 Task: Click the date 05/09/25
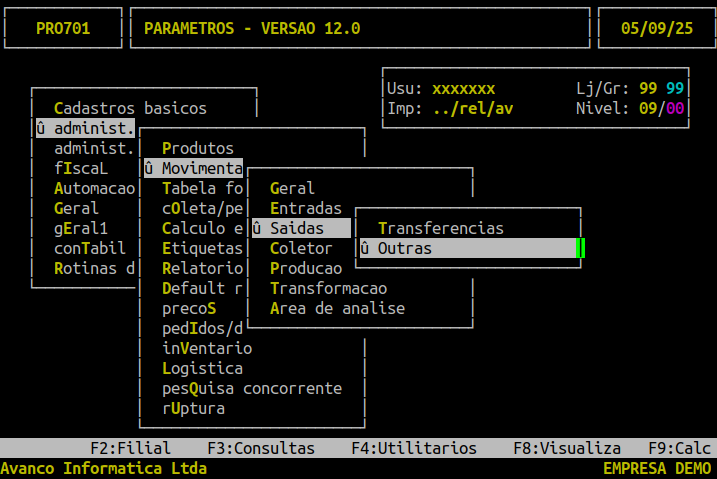coord(657,28)
